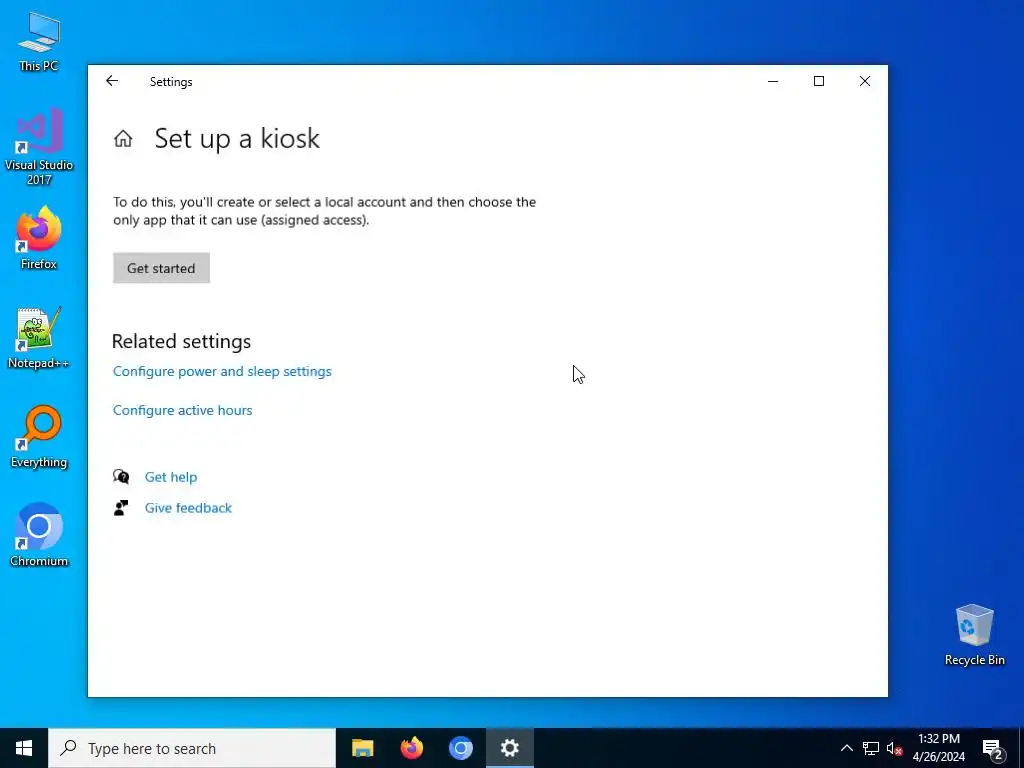This screenshot has height=768, width=1024.
Task: Maximize the Settings window
Action: pos(819,81)
